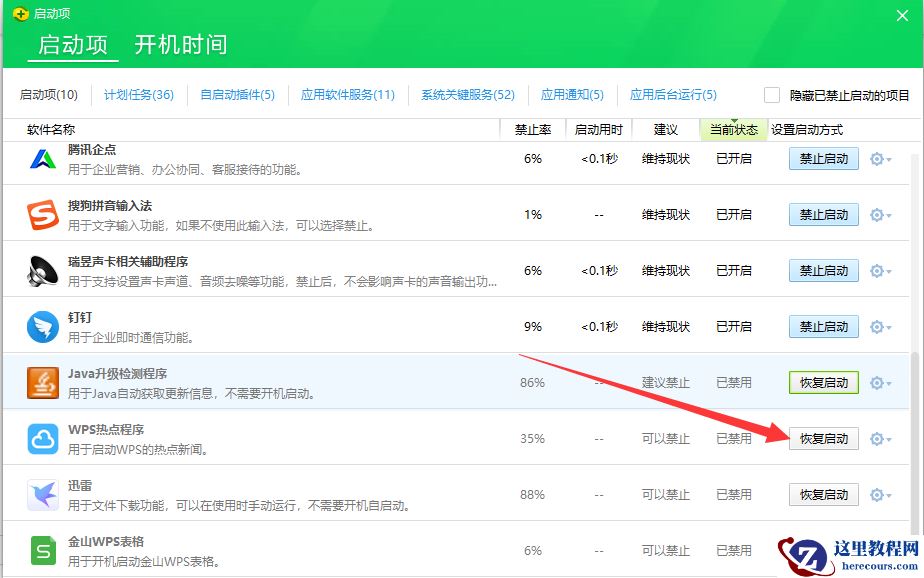Enable 隐藏已禁止启动的项目 checkbox
The height and width of the screenshot is (578, 924).
[771, 94]
